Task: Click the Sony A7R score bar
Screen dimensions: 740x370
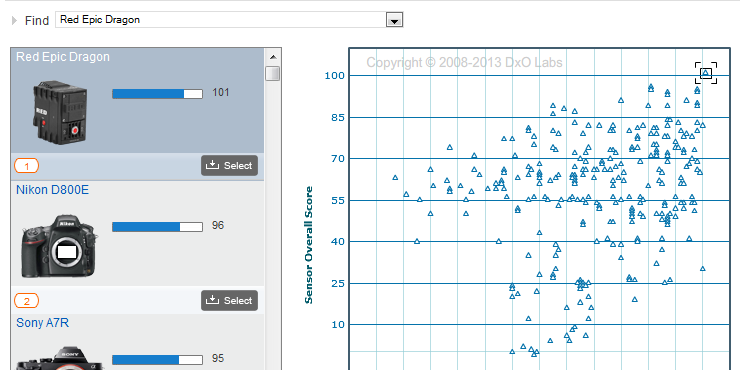Action: tap(157, 360)
